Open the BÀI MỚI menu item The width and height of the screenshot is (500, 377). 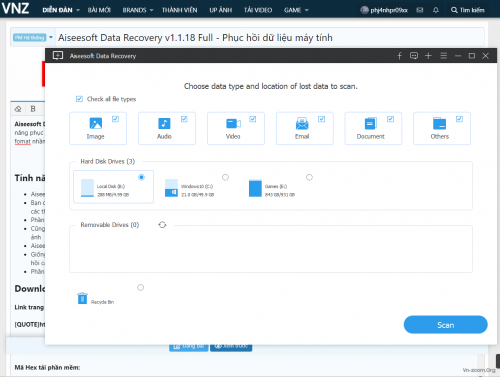[x=99, y=10]
